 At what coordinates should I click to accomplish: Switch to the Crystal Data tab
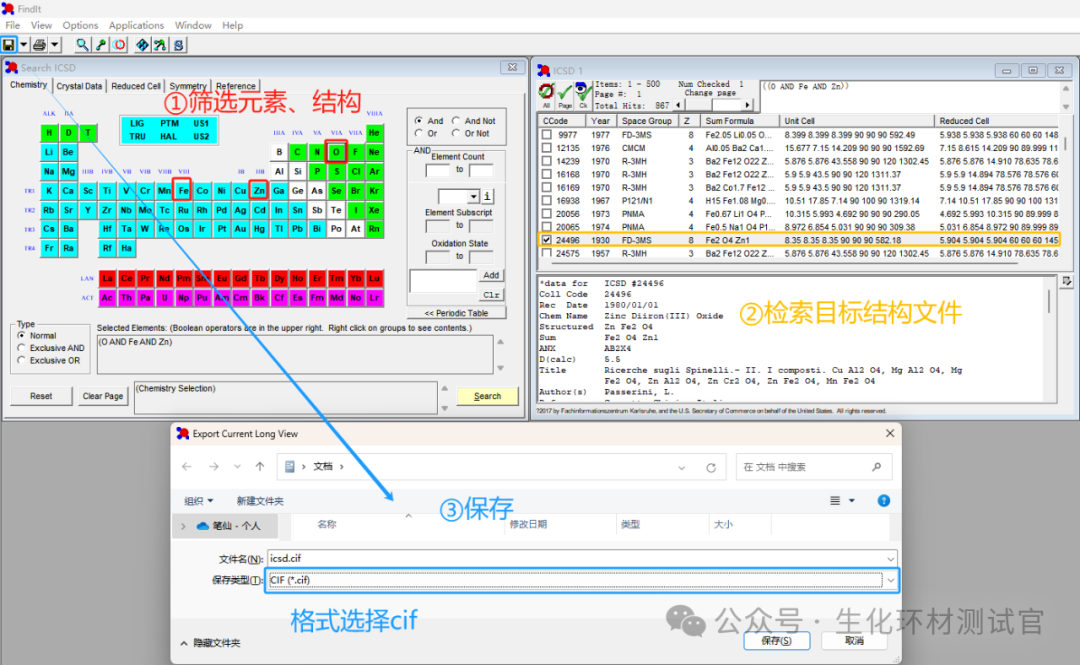[79, 86]
